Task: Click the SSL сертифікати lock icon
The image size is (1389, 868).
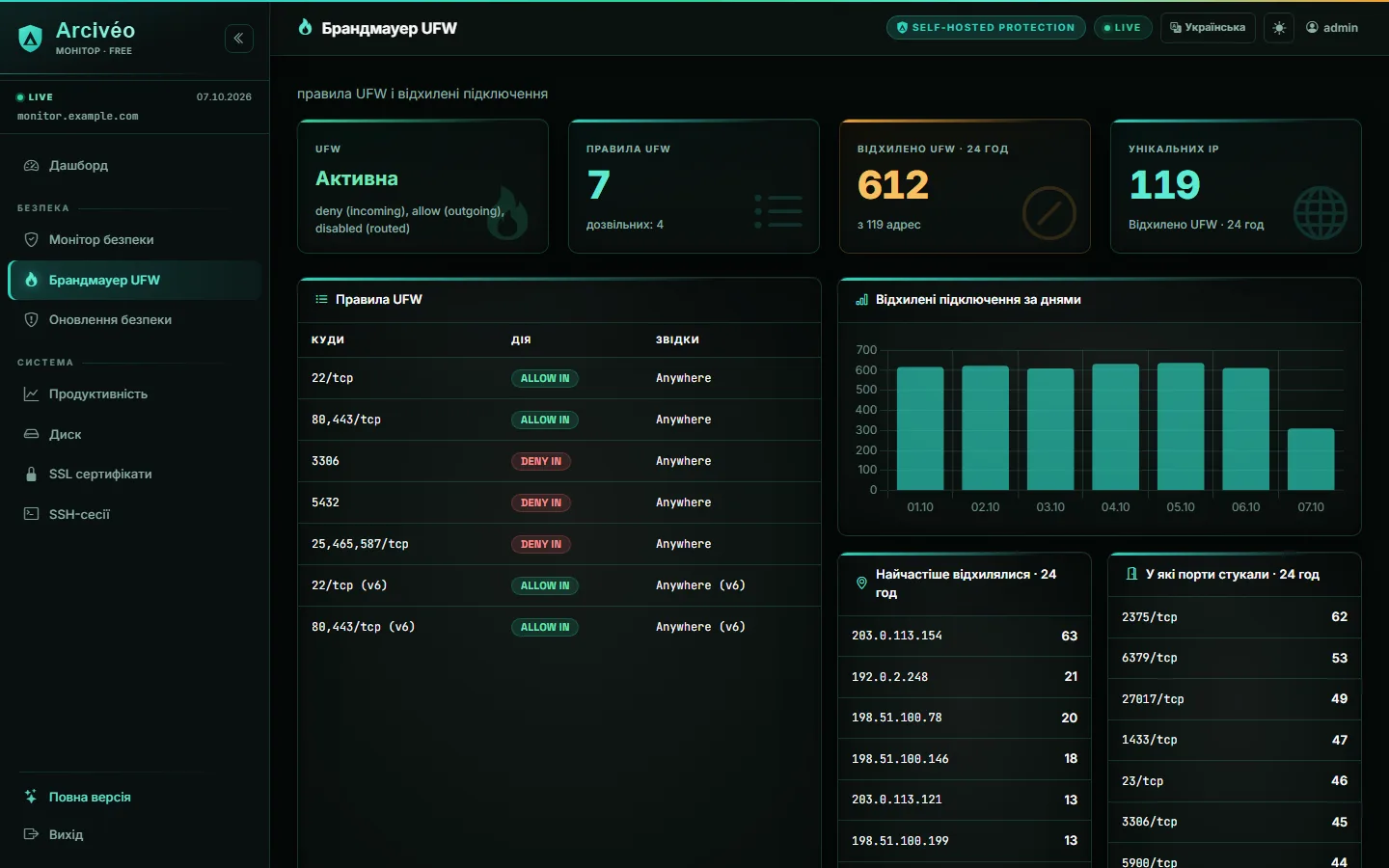Action: (x=31, y=474)
